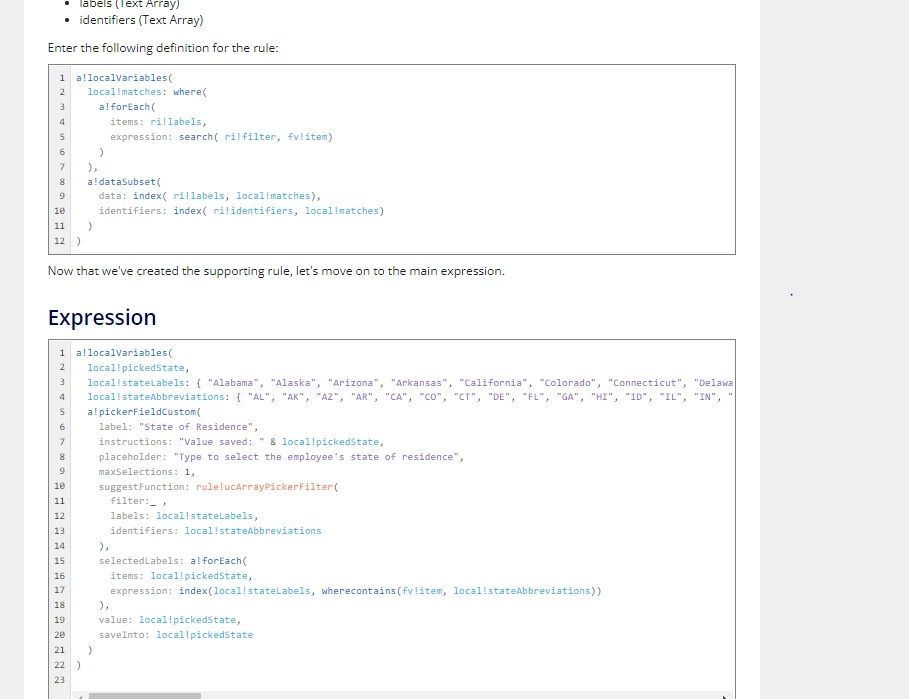Click 'expression: search( ri!filter, fv!item)' line
The height and width of the screenshot is (699, 909).
coord(221,137)
